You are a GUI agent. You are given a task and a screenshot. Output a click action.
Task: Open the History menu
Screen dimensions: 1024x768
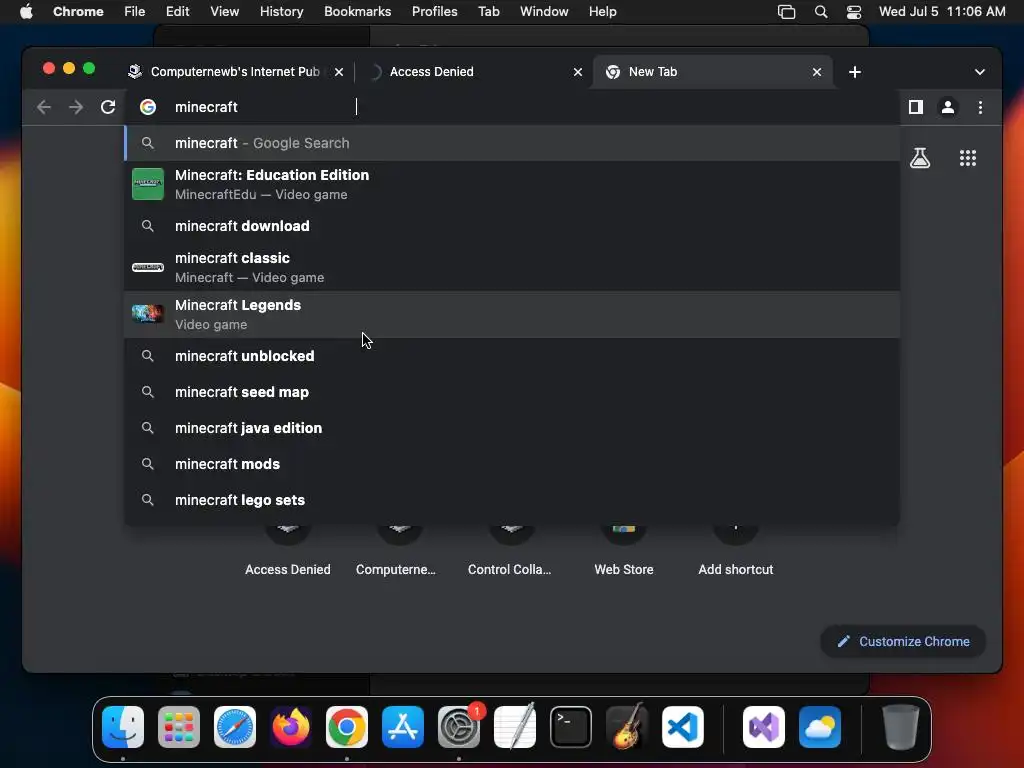281,12
